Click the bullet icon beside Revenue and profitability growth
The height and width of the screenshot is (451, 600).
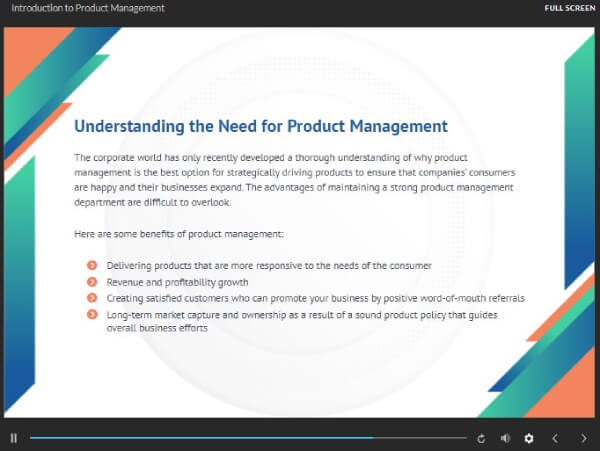point(92,282)
